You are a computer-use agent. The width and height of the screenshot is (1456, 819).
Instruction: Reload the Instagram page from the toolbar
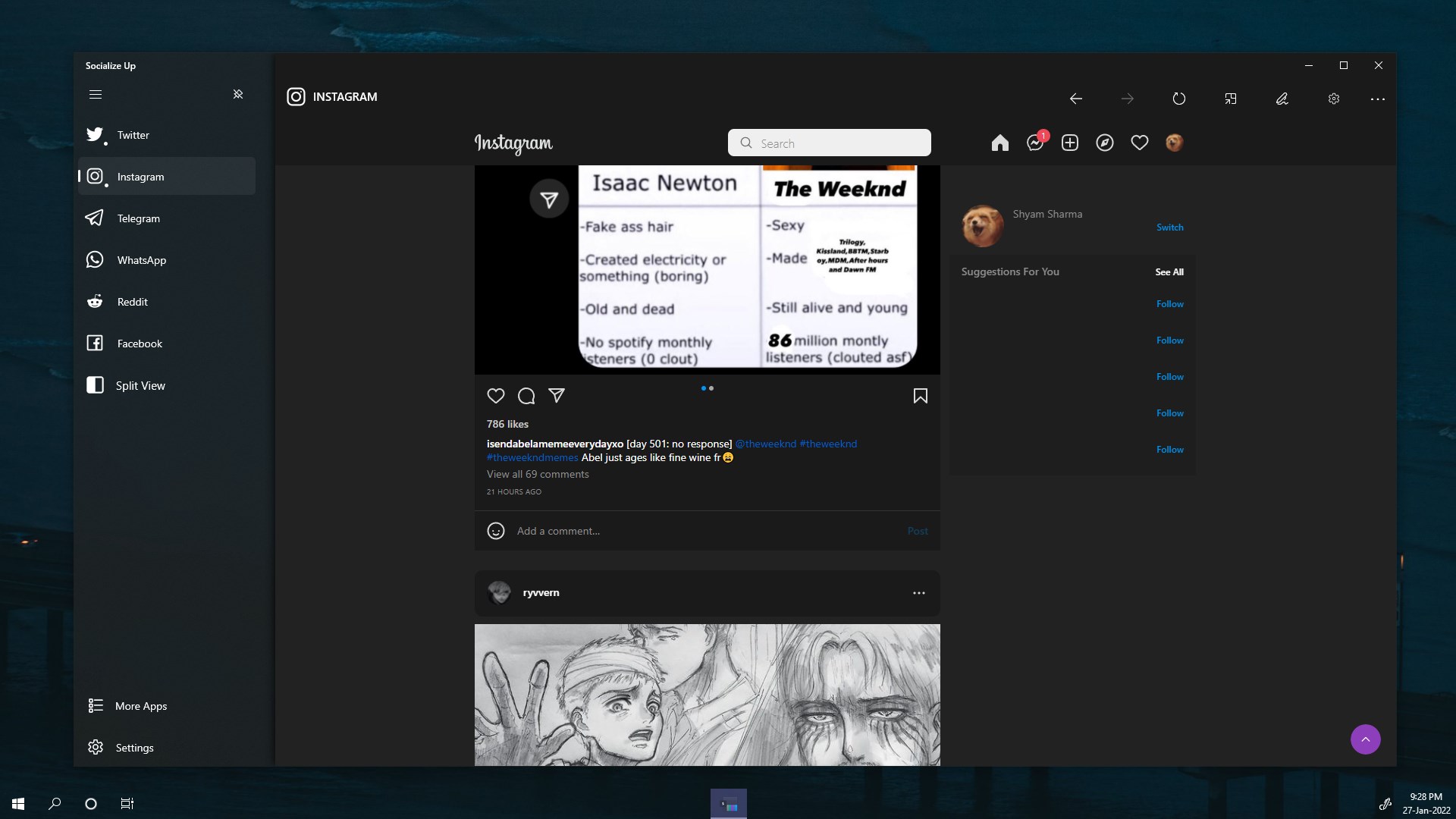(1178, 99)
